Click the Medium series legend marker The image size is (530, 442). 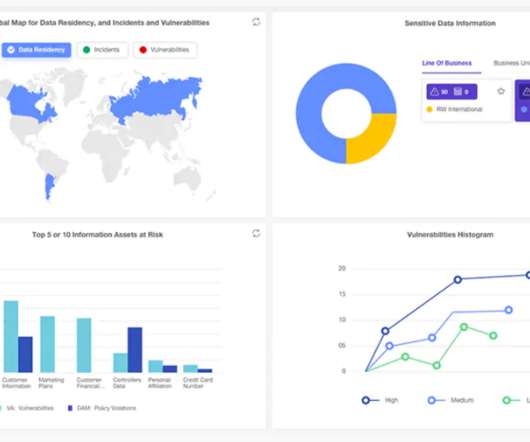[x=432, y=400]
